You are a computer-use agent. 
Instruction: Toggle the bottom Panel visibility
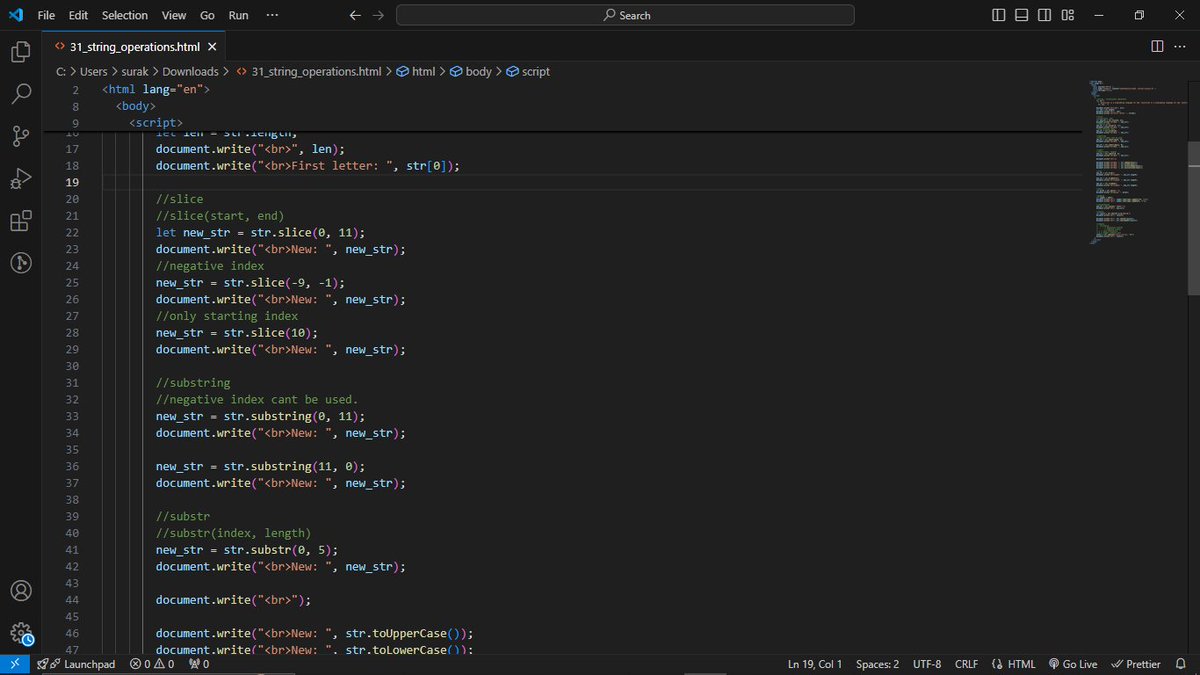click(x=1020, y=15)
